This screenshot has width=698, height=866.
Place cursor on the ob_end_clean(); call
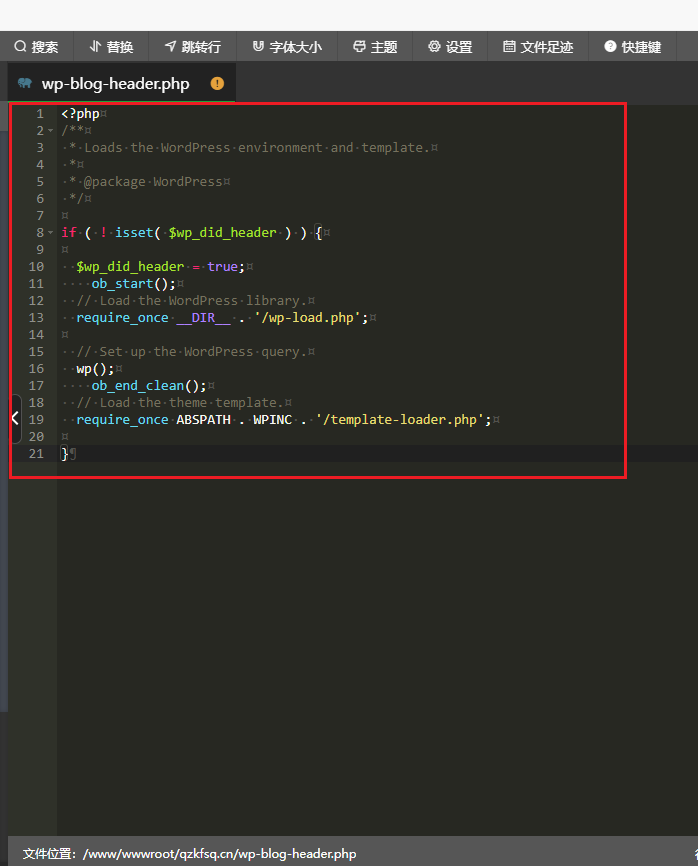click(x=148, y=386)
